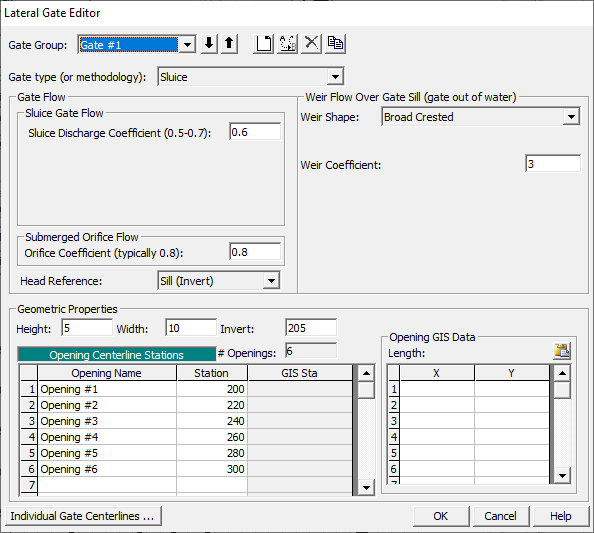Viewport: 594px width, 533px height.
Task: Confirm with OK button
Action: (441, 516)
